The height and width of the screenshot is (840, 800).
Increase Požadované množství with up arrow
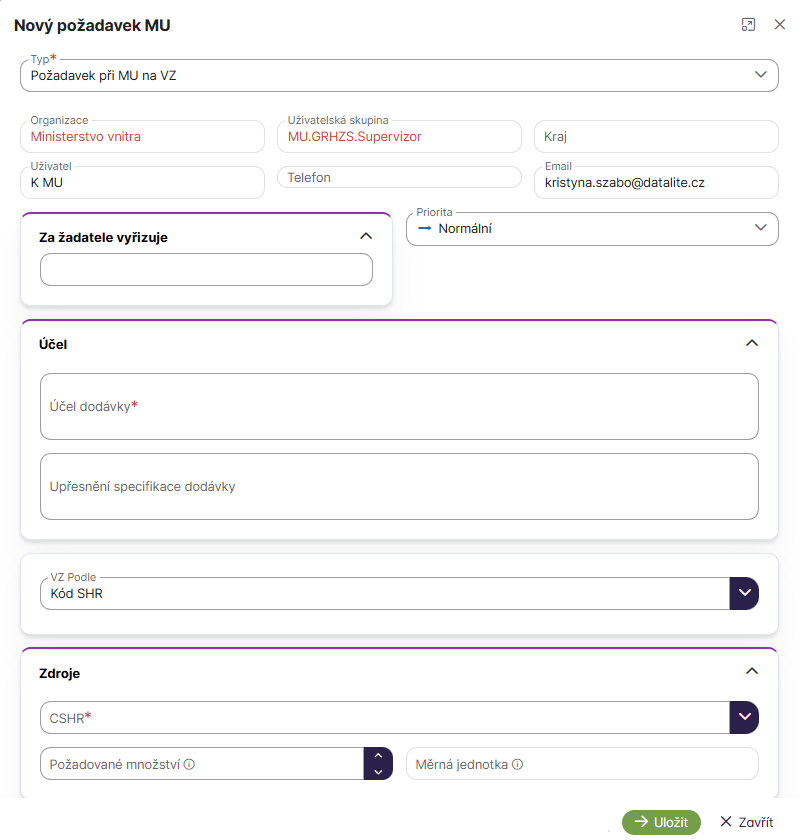click(377, 756)
